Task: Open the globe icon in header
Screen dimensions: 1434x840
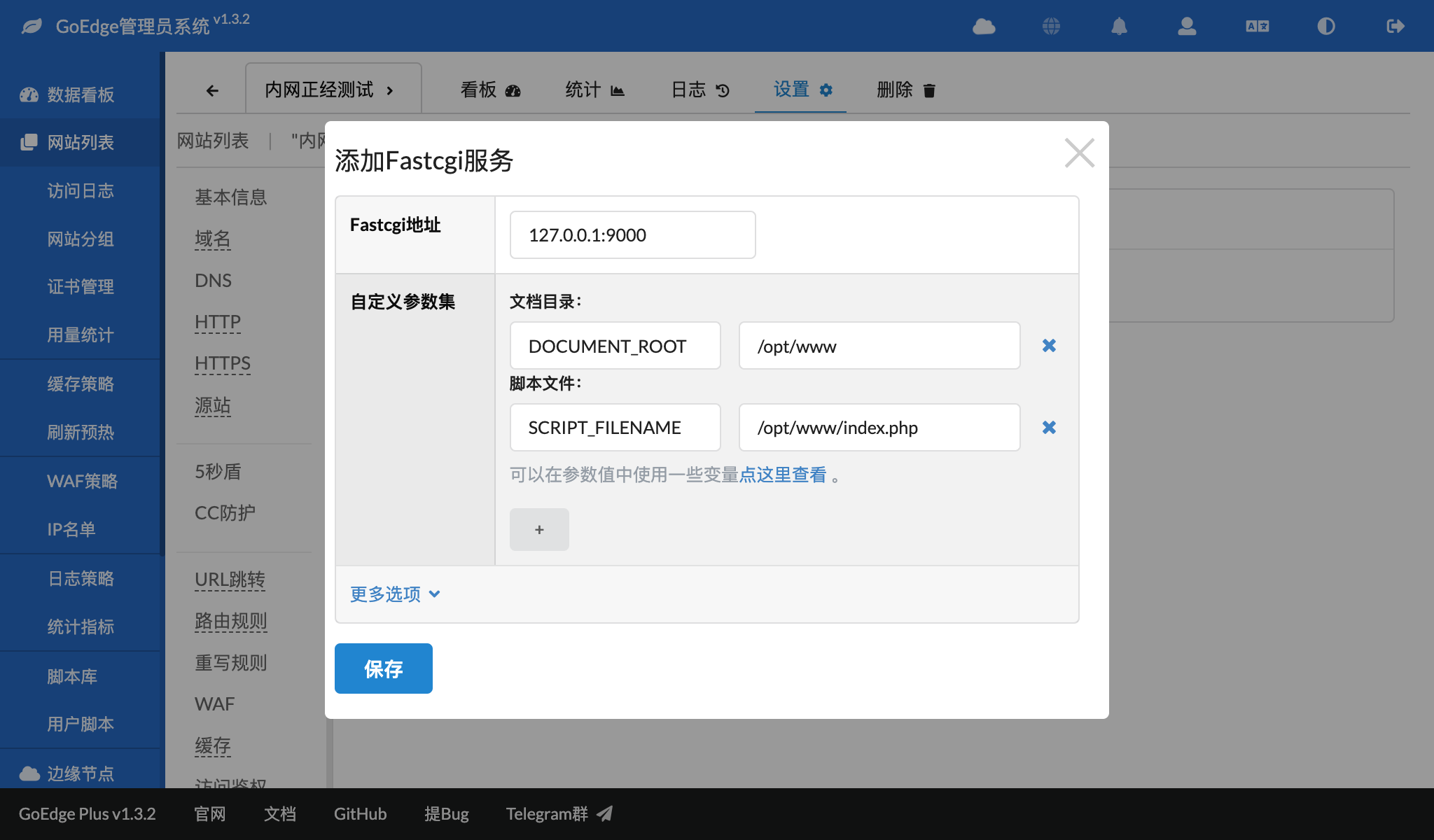Action: click(x=1051, y=27)
